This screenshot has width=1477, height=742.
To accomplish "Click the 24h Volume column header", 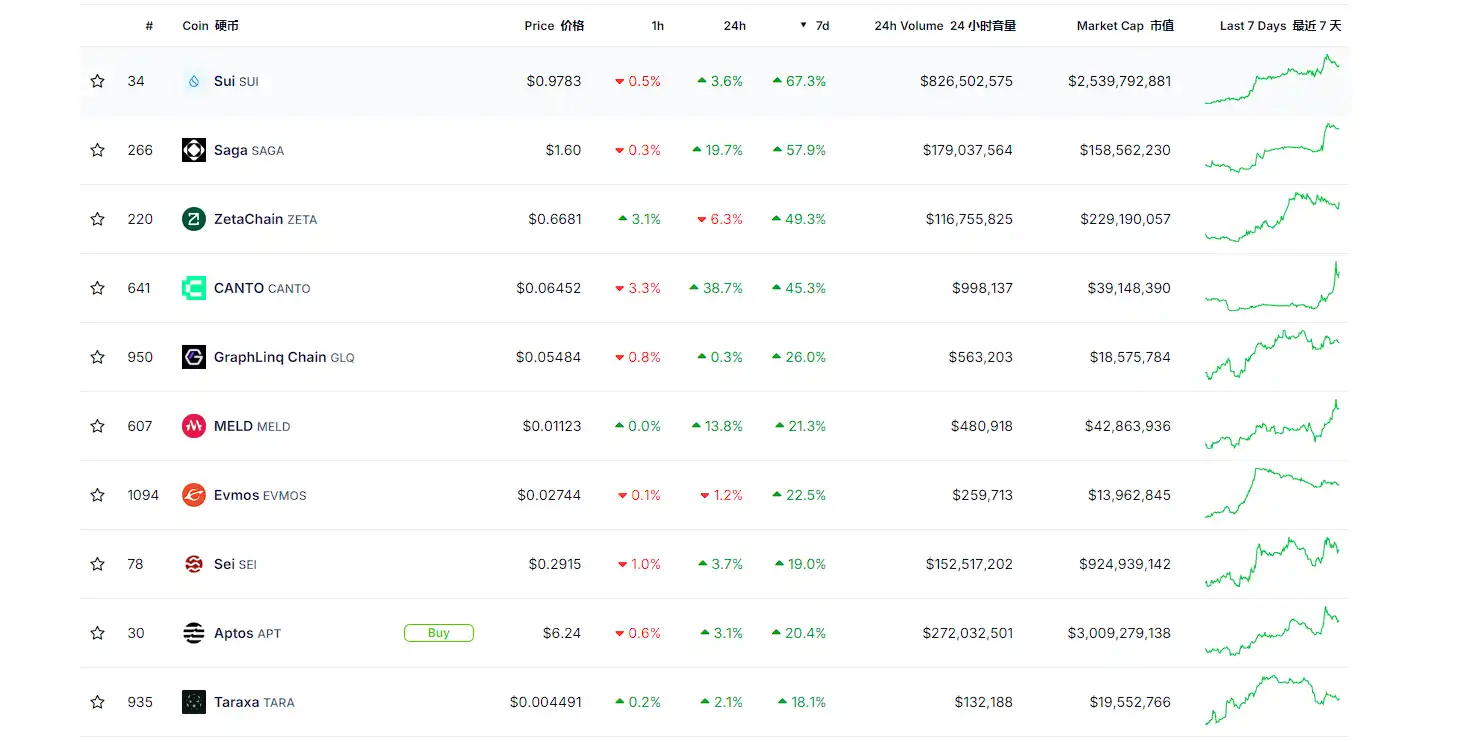I will tap(944, 26).
